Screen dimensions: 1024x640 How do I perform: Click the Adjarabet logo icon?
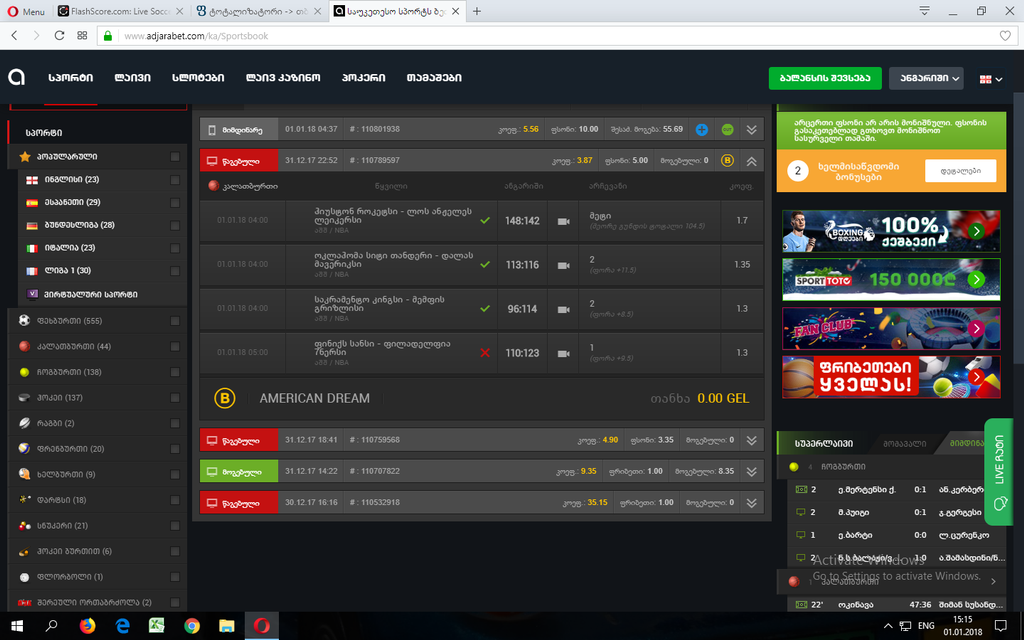pos(16,77)
